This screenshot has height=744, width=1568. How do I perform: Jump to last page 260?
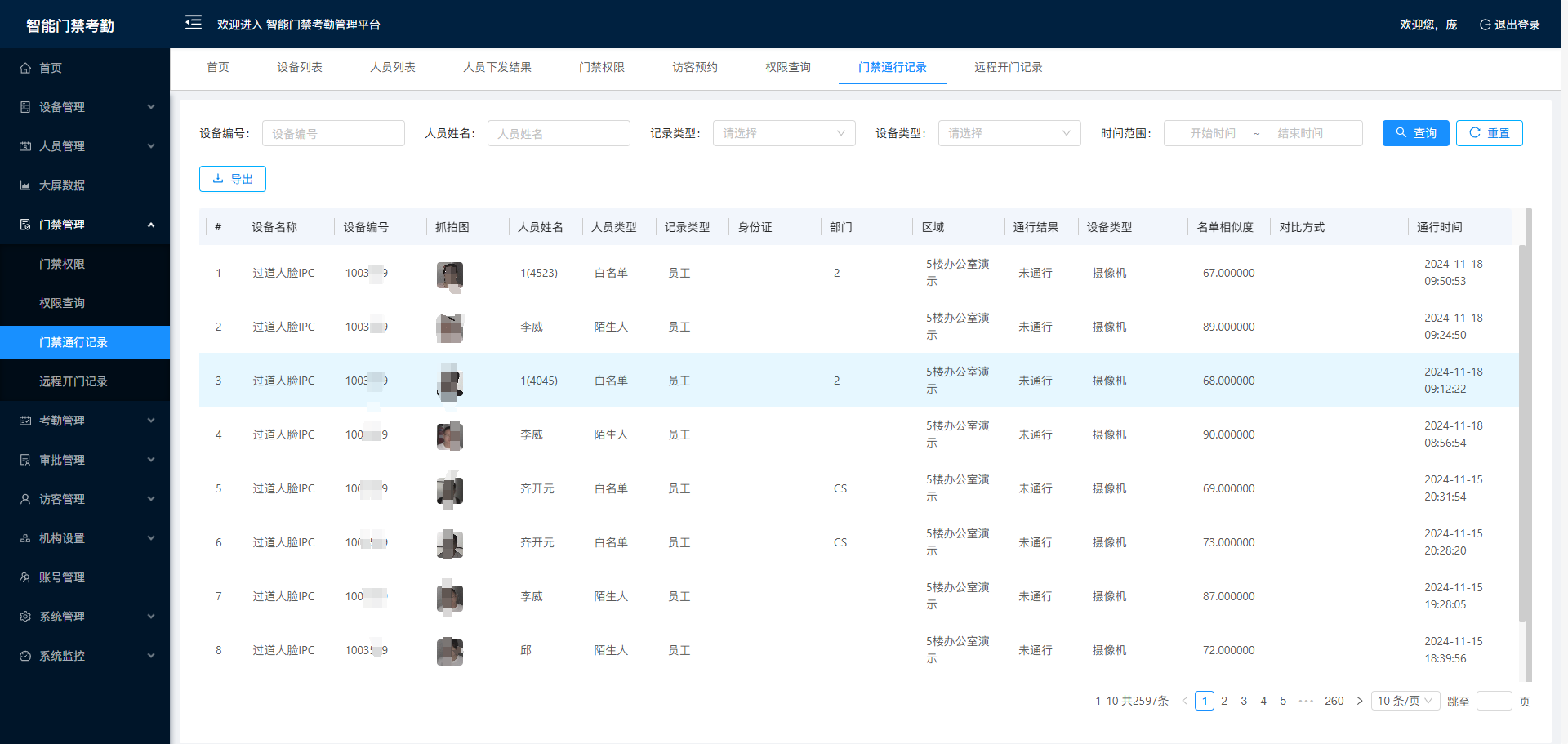(1334, 701)
